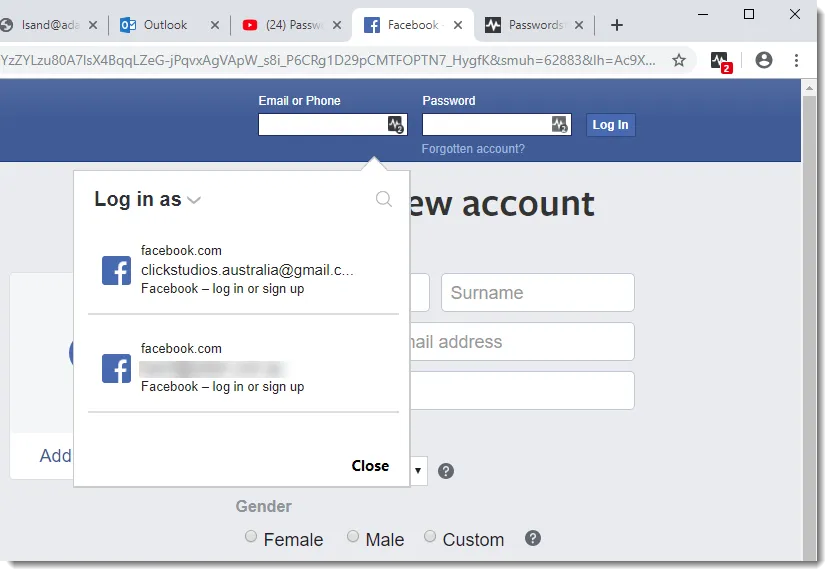This screenshot has height=576, width=832.
Task: Close the Facebook tab
Action: point(458,25)
